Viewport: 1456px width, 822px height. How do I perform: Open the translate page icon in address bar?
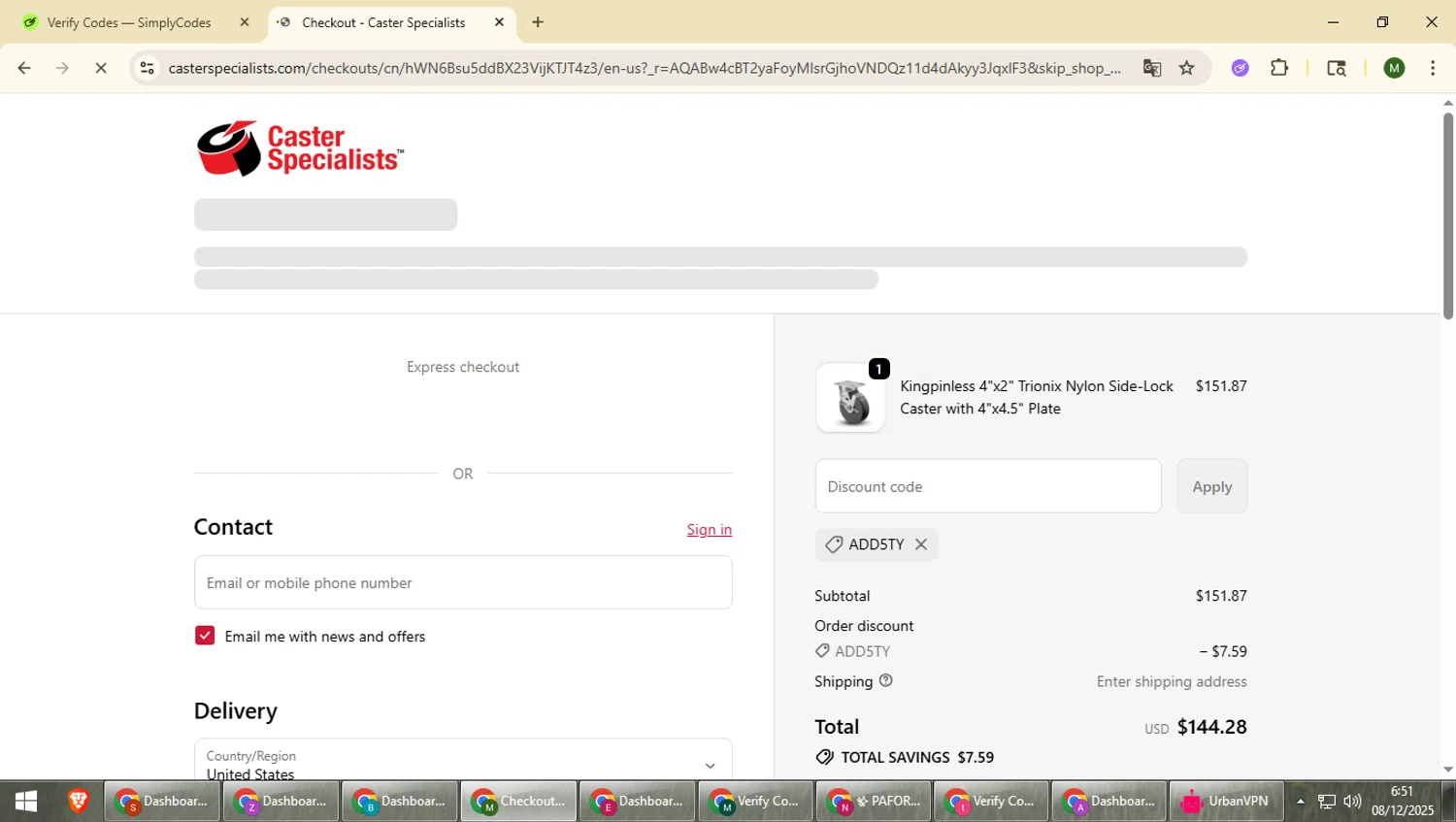1152,68
